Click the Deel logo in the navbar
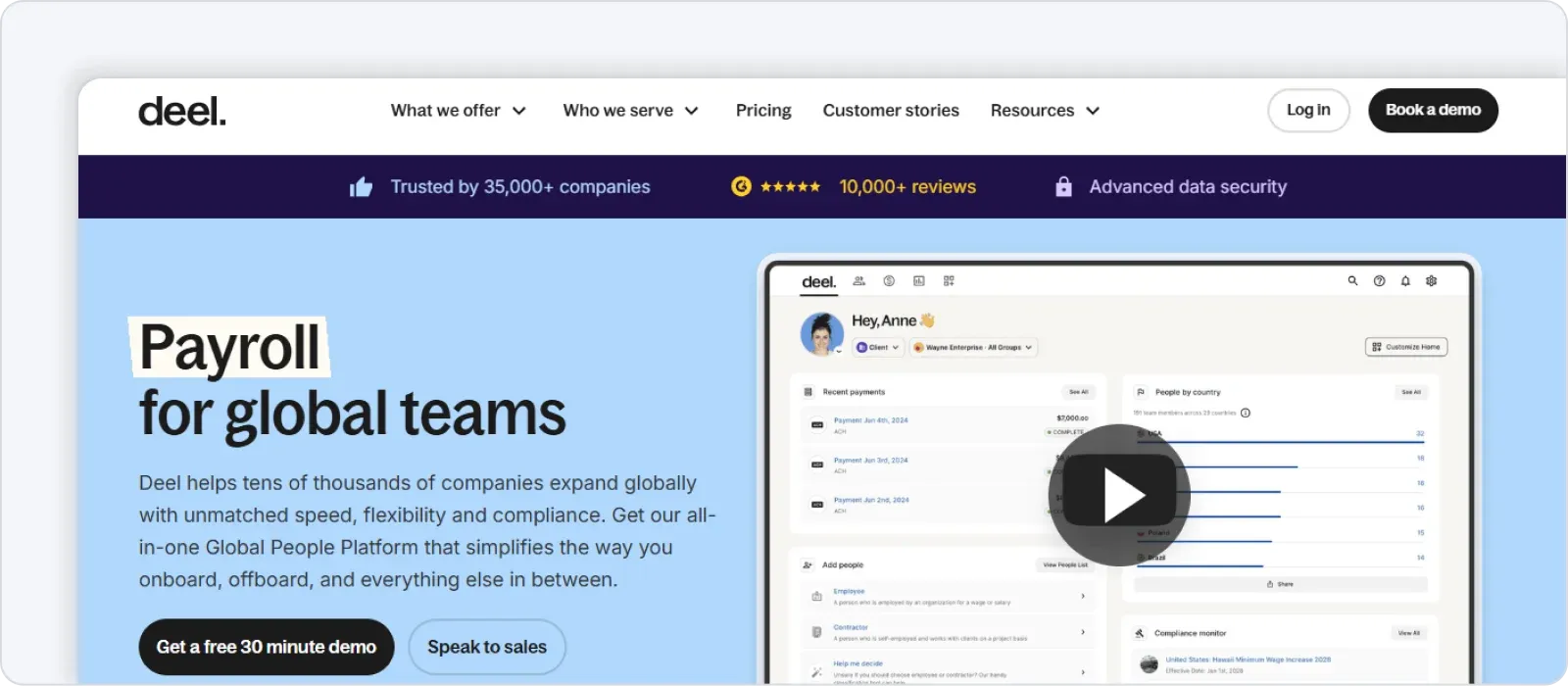The image size is (1568, 686). click(182, 112)
